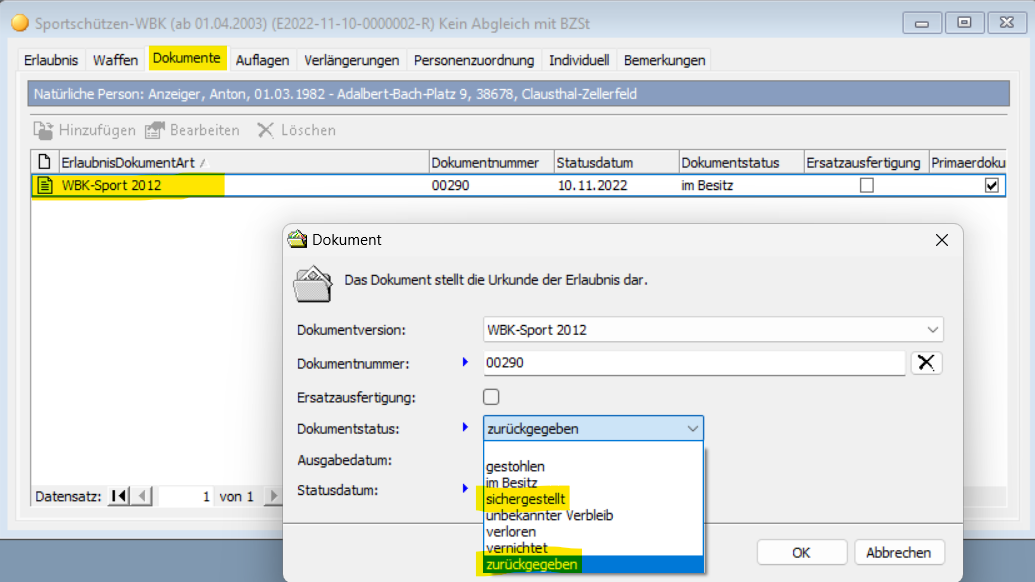Click the Löschen X icon

[x=265, y=130]
